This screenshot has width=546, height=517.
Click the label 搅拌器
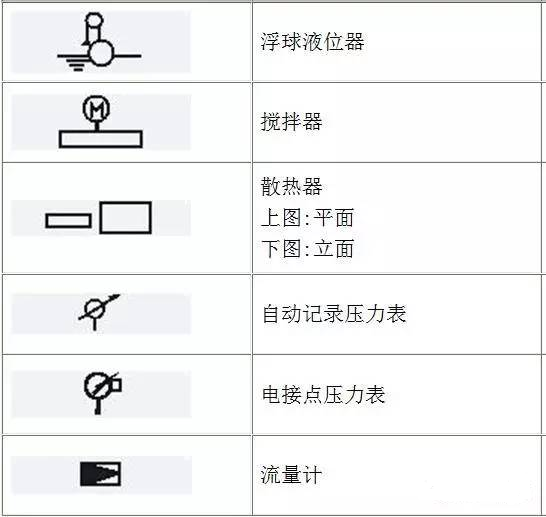pyautogui.click(x=291, y=122)
